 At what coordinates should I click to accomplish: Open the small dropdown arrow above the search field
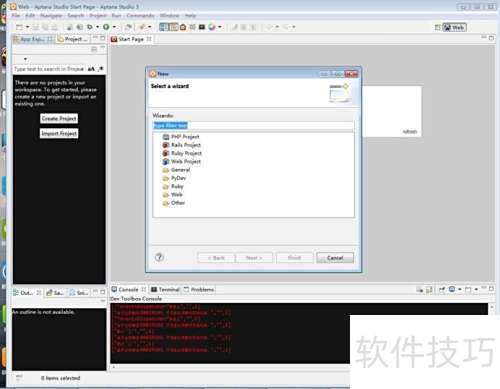click(x=25, y=59)
